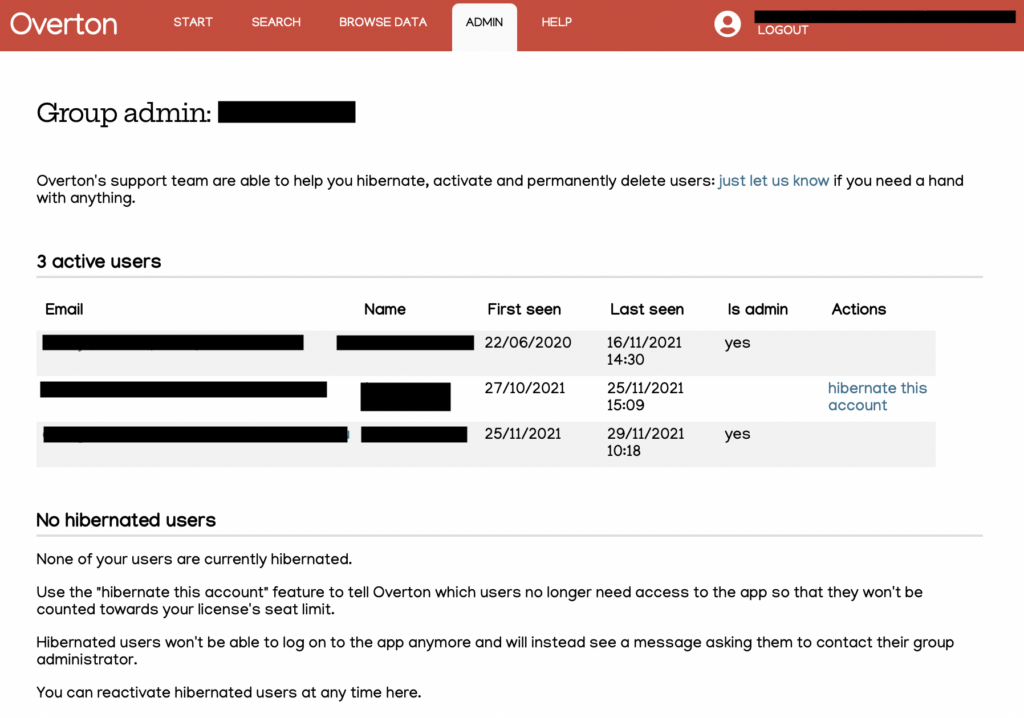Click the Actions column header

point(858,309)
